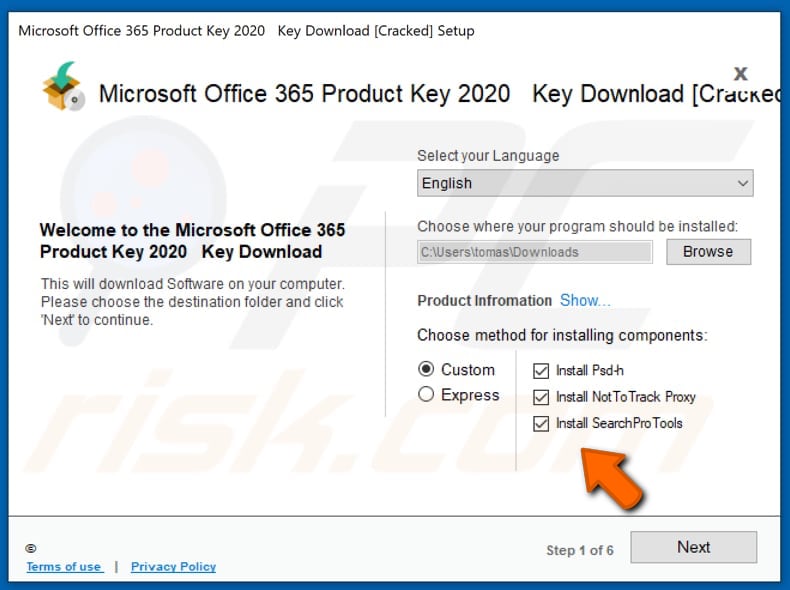The image size is (790, 590).
Task: Click the installation path text field
Action: tap(534, 252)
